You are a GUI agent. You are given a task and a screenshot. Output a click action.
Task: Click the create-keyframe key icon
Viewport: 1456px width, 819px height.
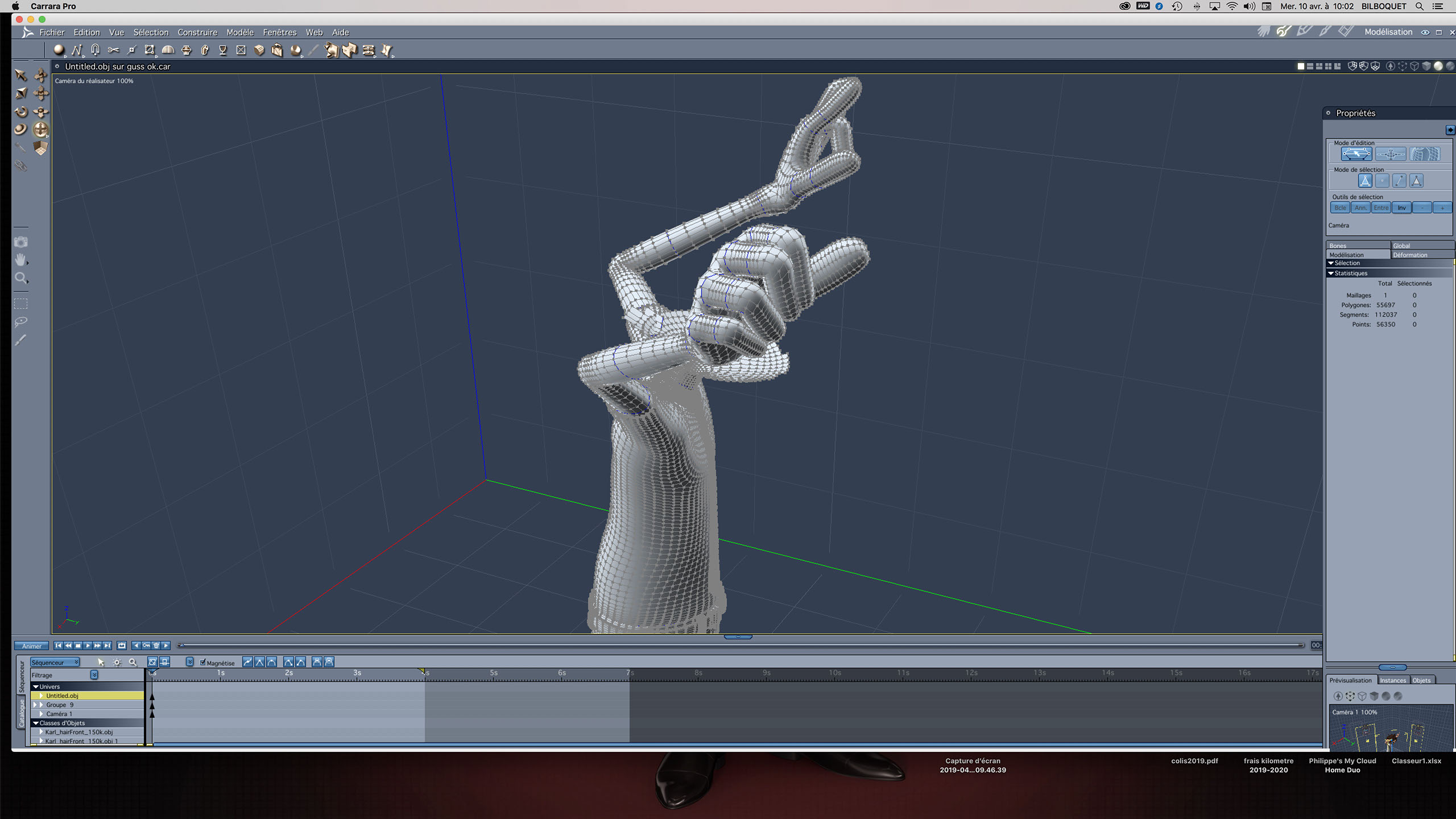click(x=146, y=646)
